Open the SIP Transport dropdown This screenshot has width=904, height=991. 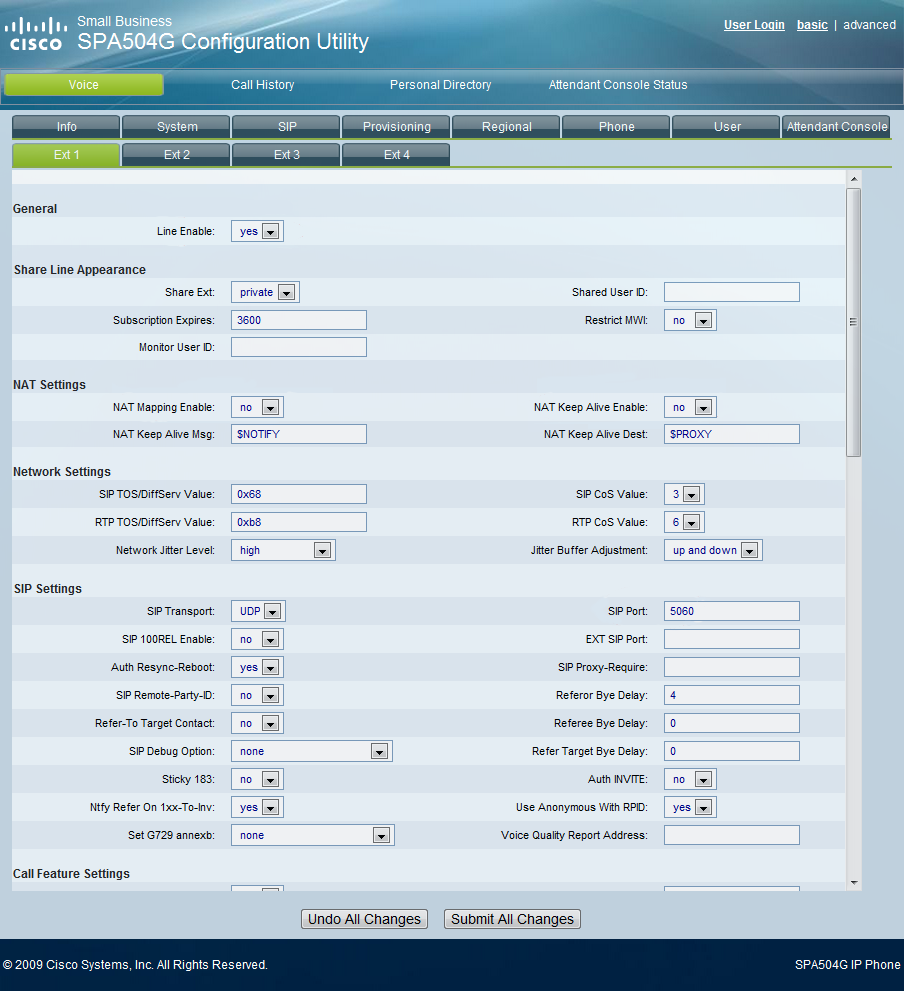pyautogui.click(x=257, y=612)
